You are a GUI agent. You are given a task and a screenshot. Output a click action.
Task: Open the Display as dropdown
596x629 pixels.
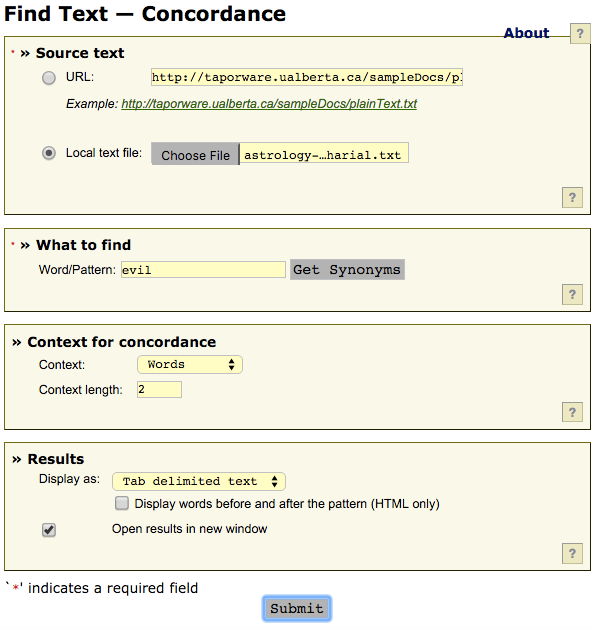click(x=199, y=481)
